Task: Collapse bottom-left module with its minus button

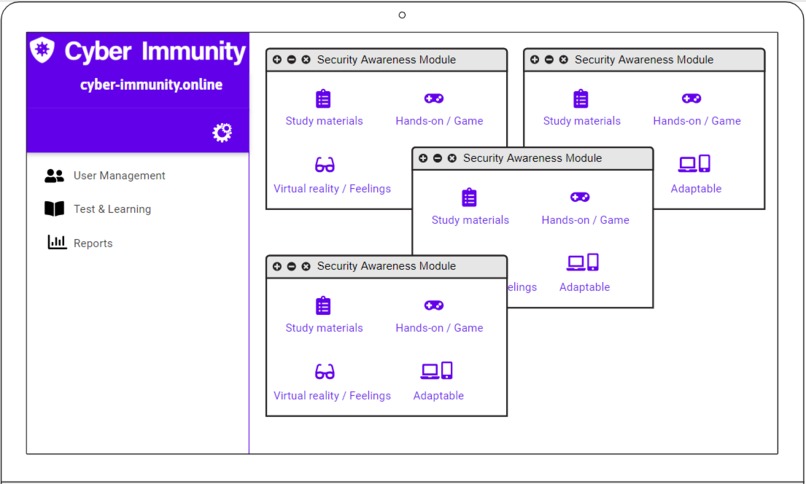Action: click(x=291, y=266)
